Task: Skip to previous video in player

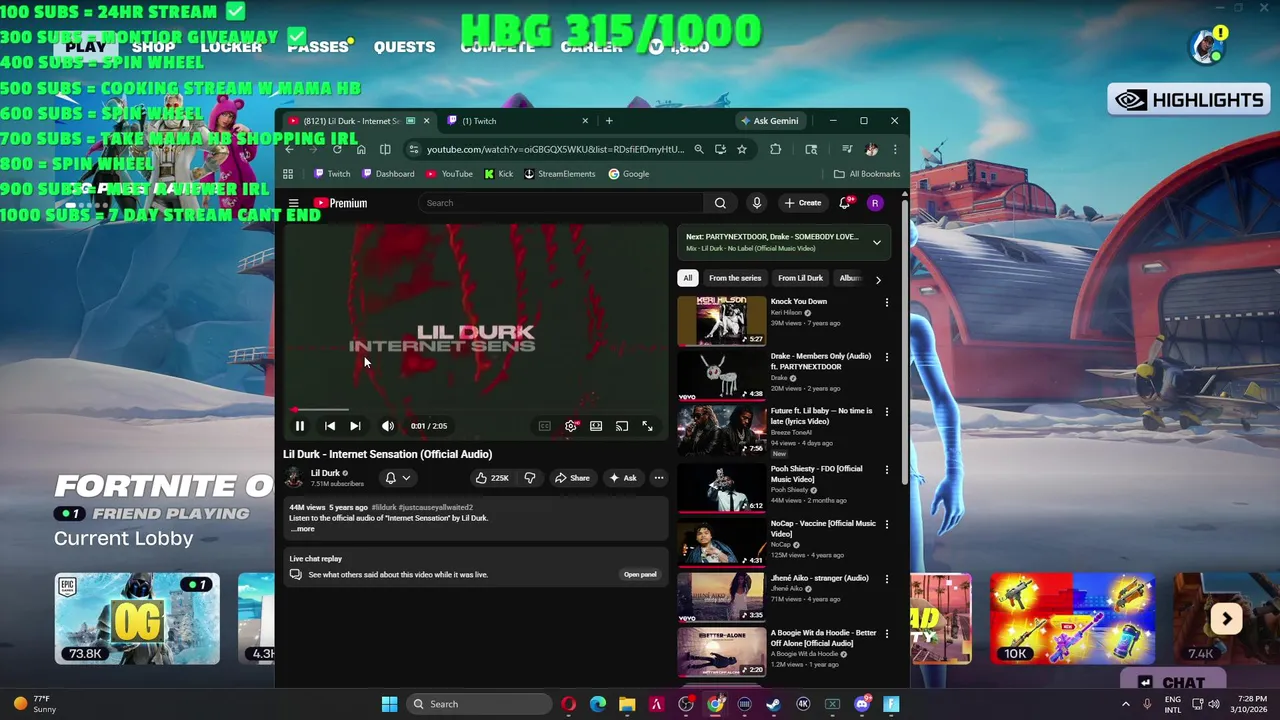Action: tap(329, 426)
